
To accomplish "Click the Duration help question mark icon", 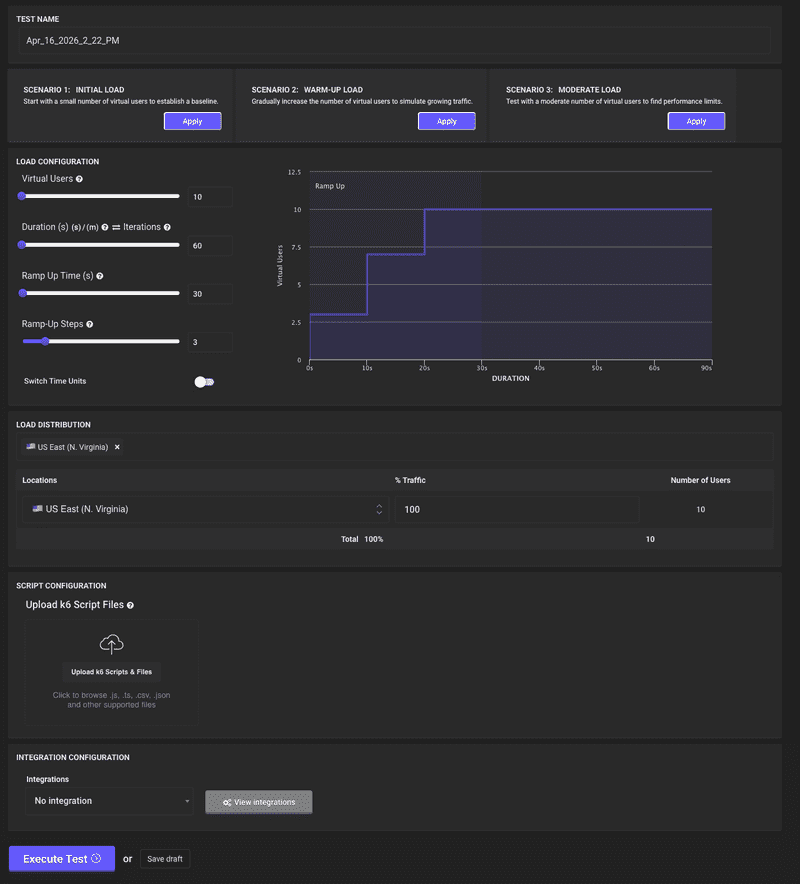I will [x=105, y=228].
